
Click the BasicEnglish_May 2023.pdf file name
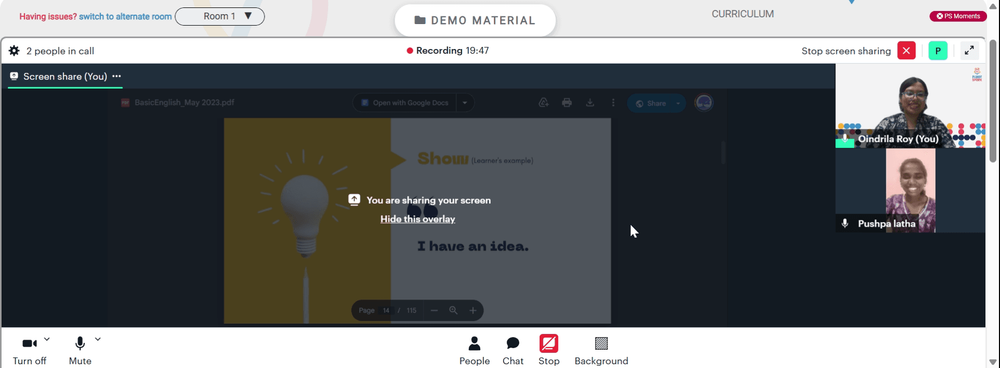(x=184, y=102)
